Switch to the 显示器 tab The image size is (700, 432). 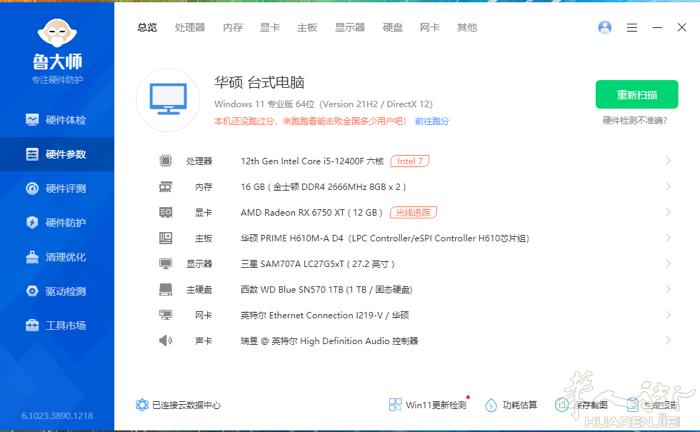coord(350,28)
